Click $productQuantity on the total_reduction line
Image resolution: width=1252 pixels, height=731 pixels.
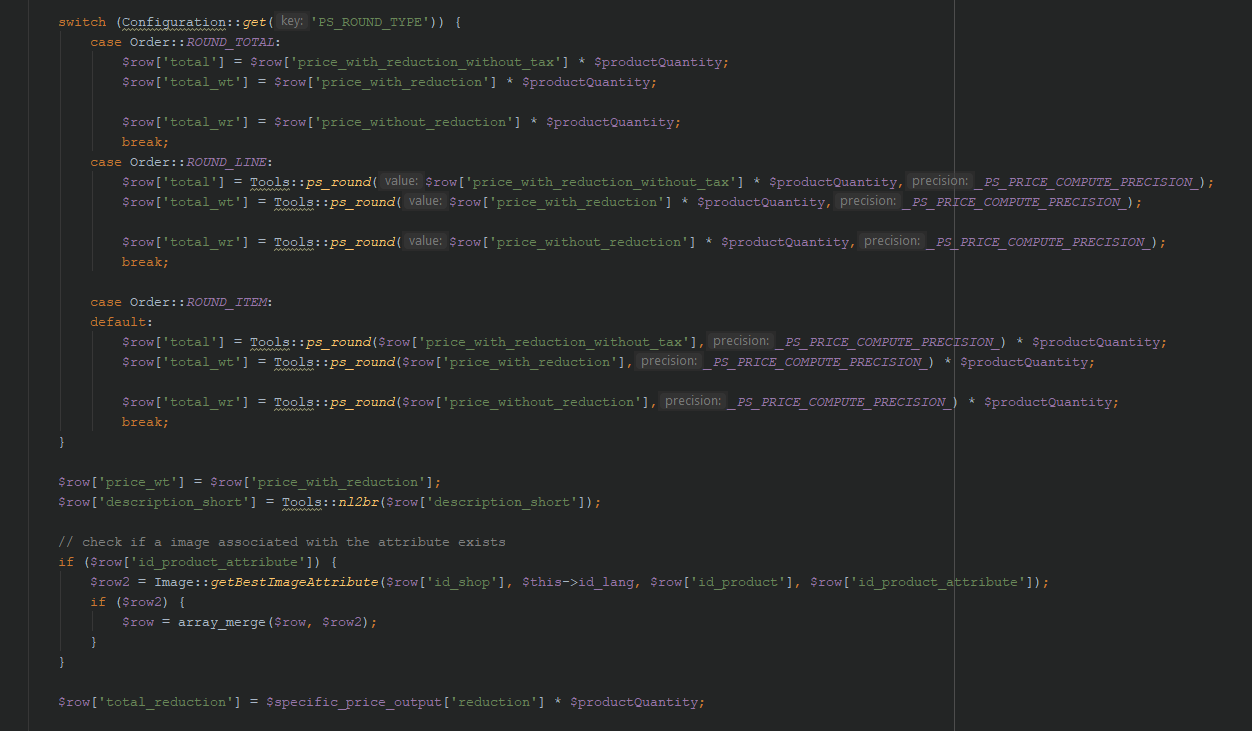tap(634, 702)
